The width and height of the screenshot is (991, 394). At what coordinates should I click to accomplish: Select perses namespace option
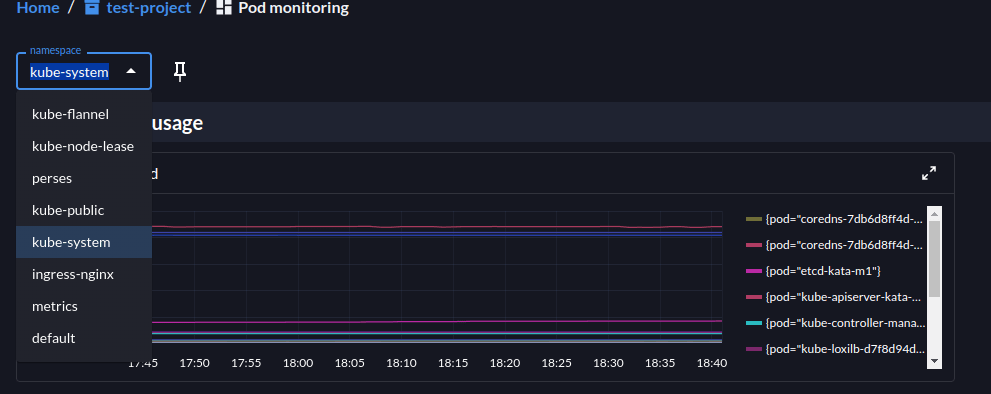[84, 178]
